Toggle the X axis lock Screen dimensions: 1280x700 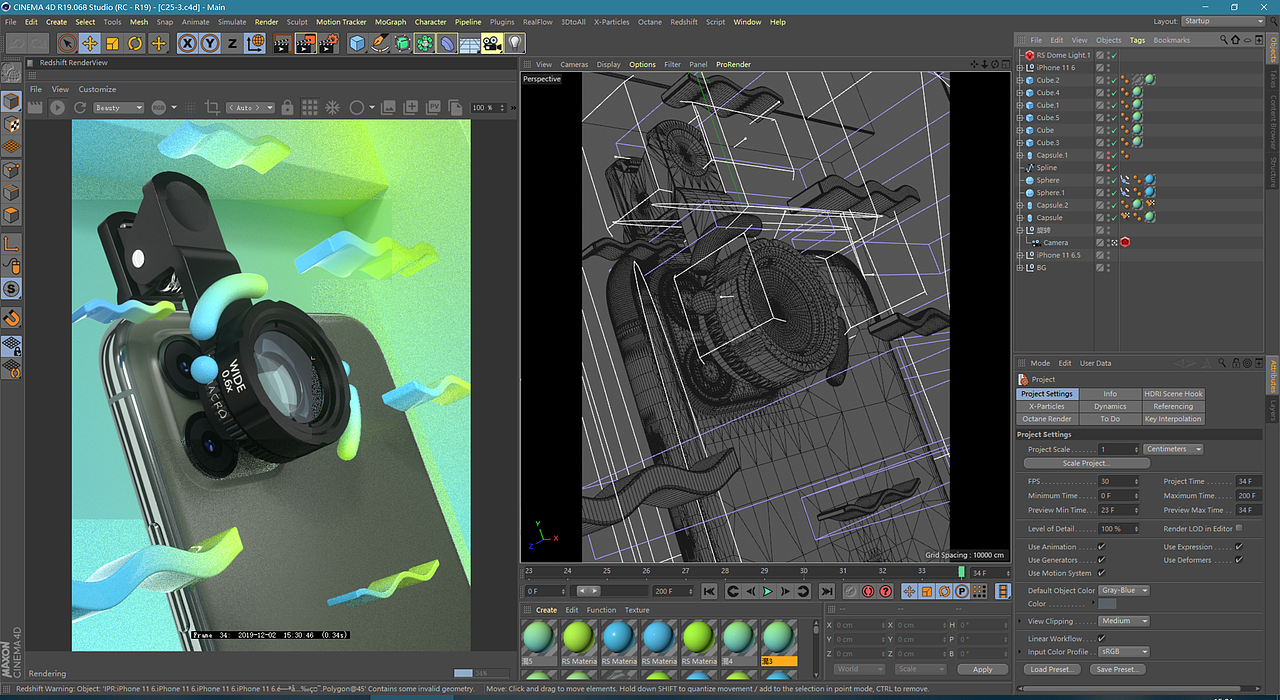pos(187,43)
